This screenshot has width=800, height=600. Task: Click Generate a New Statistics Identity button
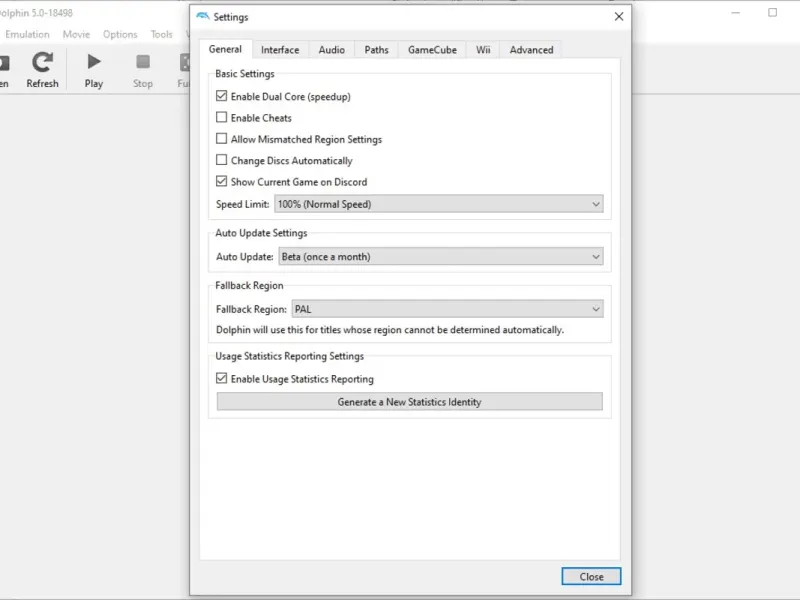coord(409,402)
